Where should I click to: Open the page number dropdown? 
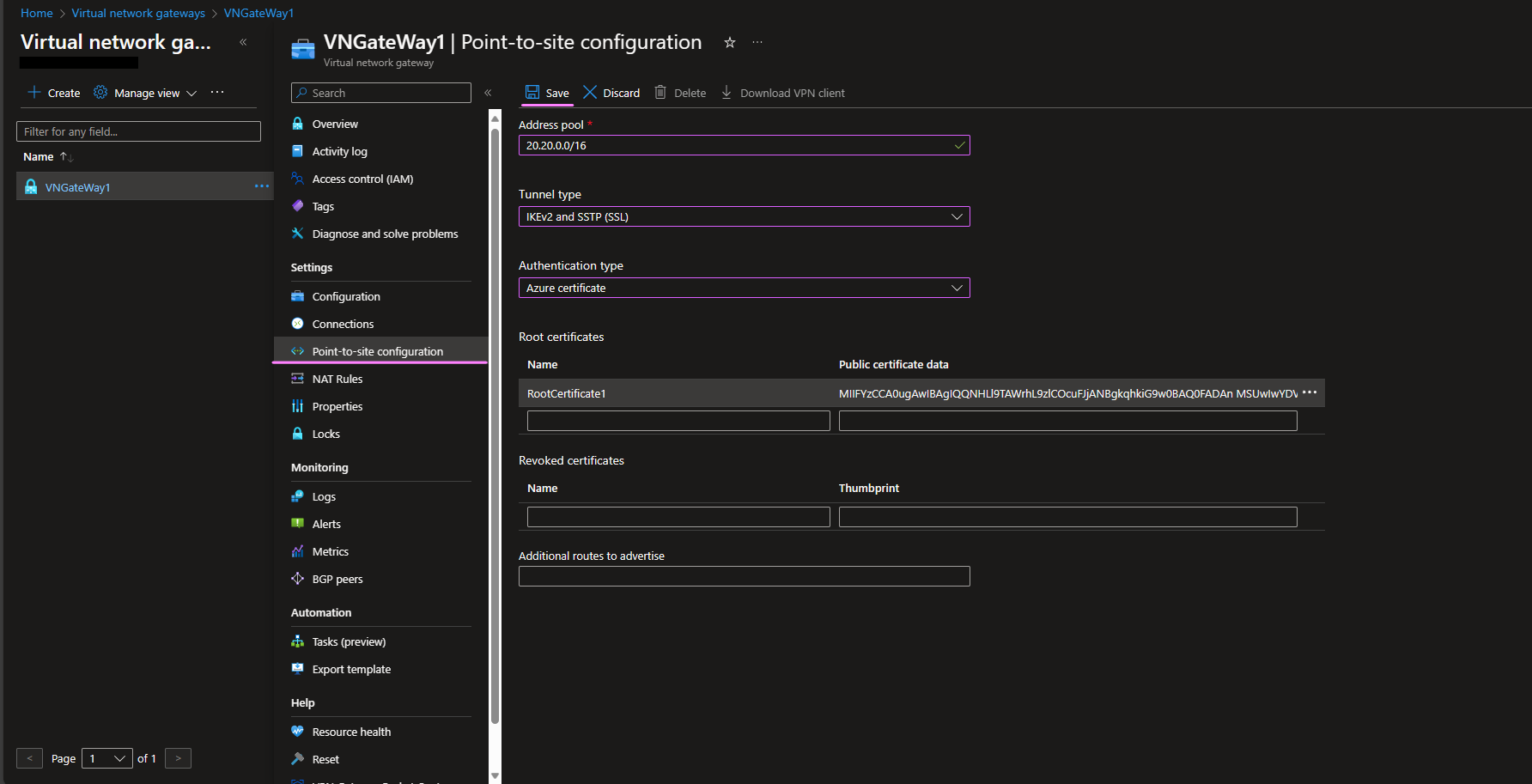point(107,758)
